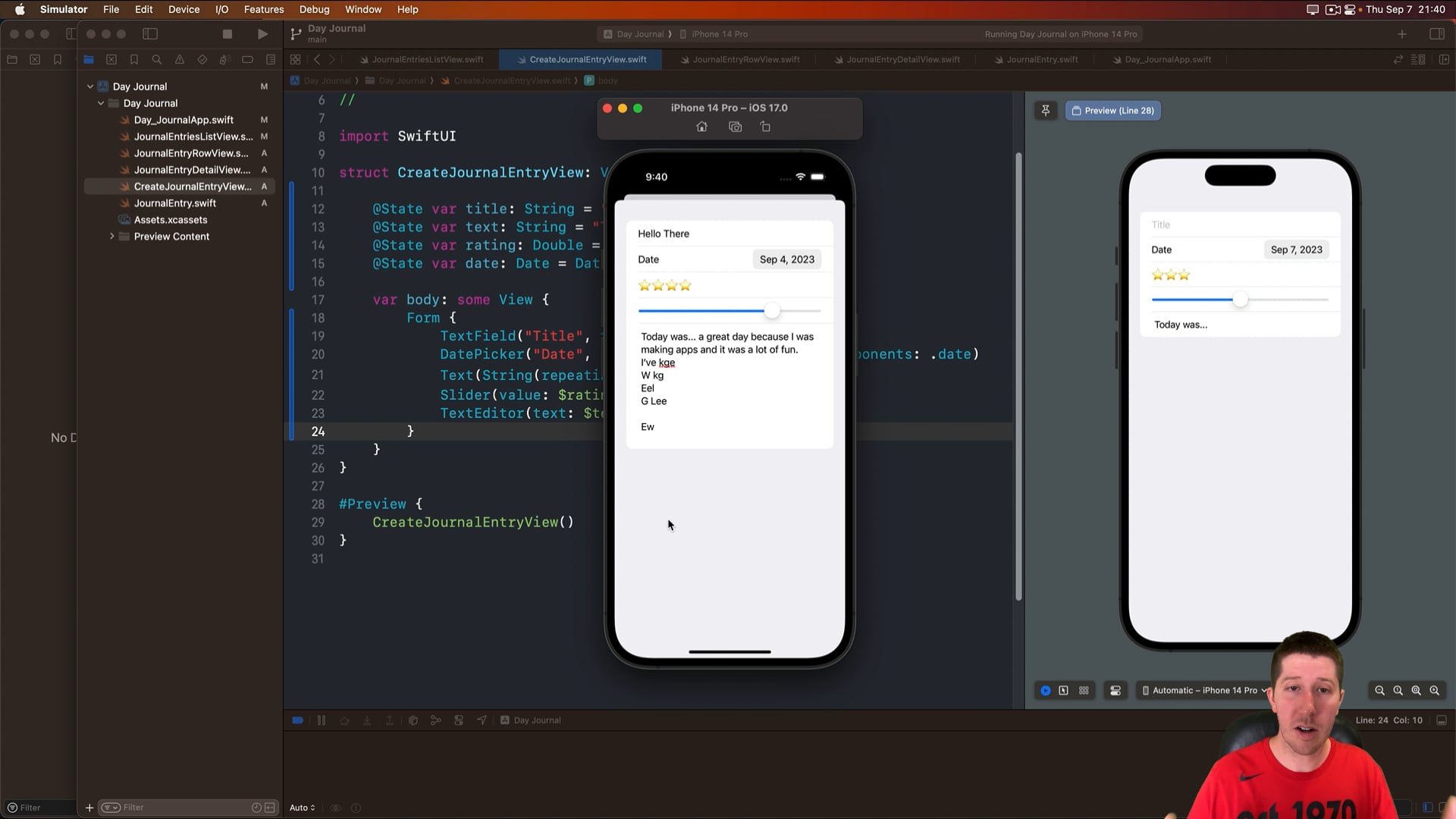Click the add editor plus icon
This screenshot has height=819, width=1456.
(x=1445, y=59)
